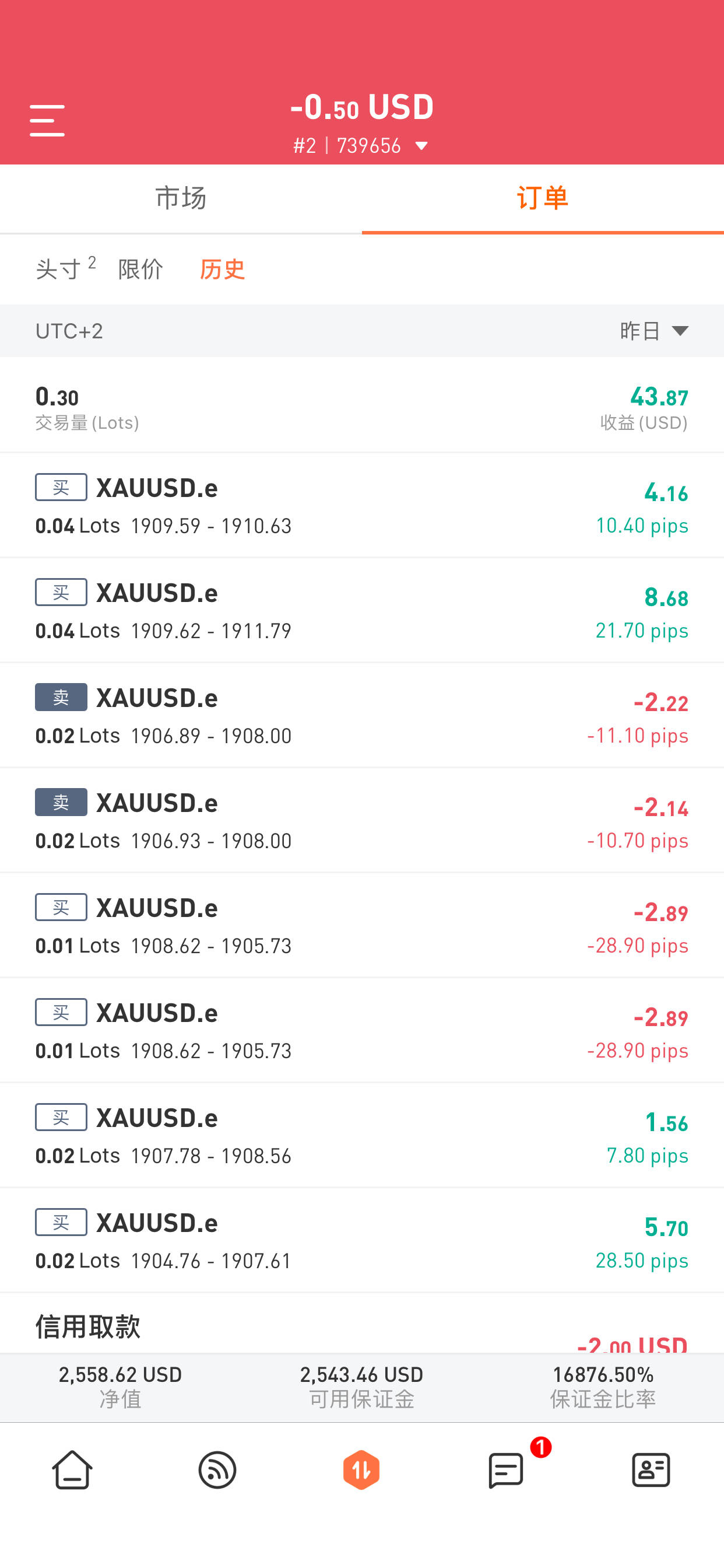The width and height of the screenshot is (724, 1568).
Task: Open the hamburger side menu
Action: coord(47,120)
